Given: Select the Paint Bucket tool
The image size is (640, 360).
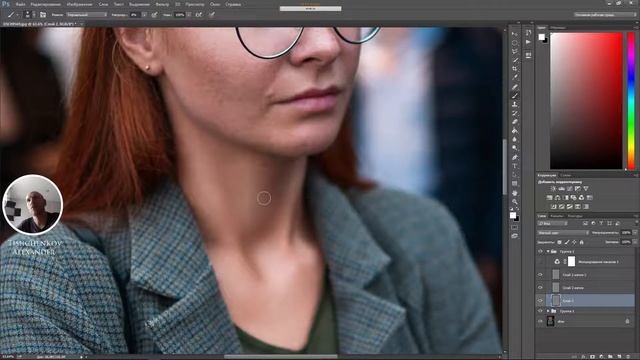Looking at the screenshot, I should coord(515,131).
